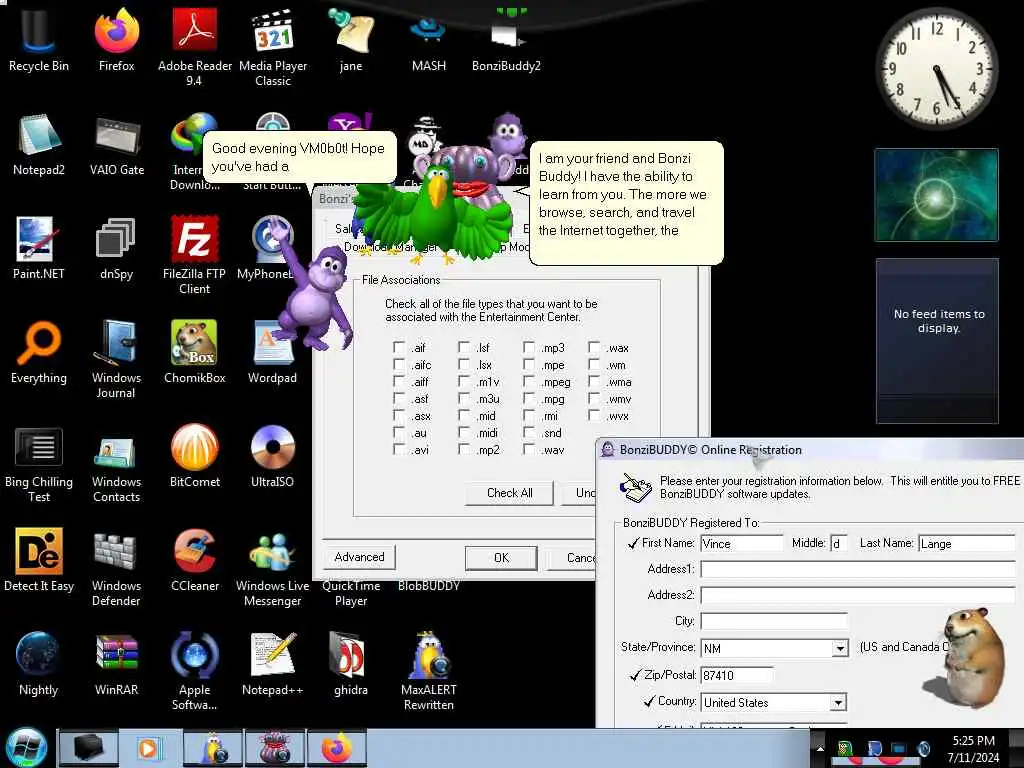Open Adobe Reader 9.4 icon

(x=194, y=47)
